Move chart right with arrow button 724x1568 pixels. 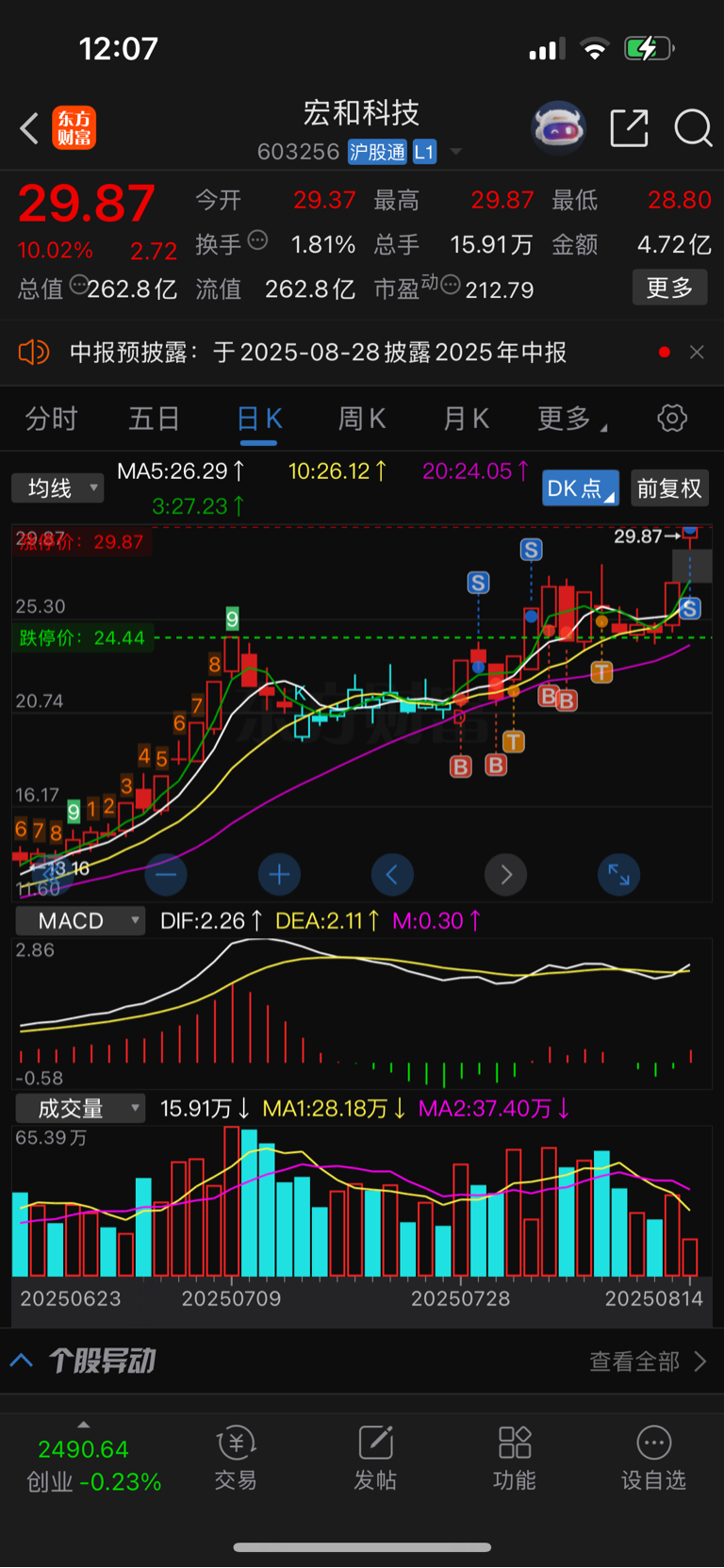point(506,875)
